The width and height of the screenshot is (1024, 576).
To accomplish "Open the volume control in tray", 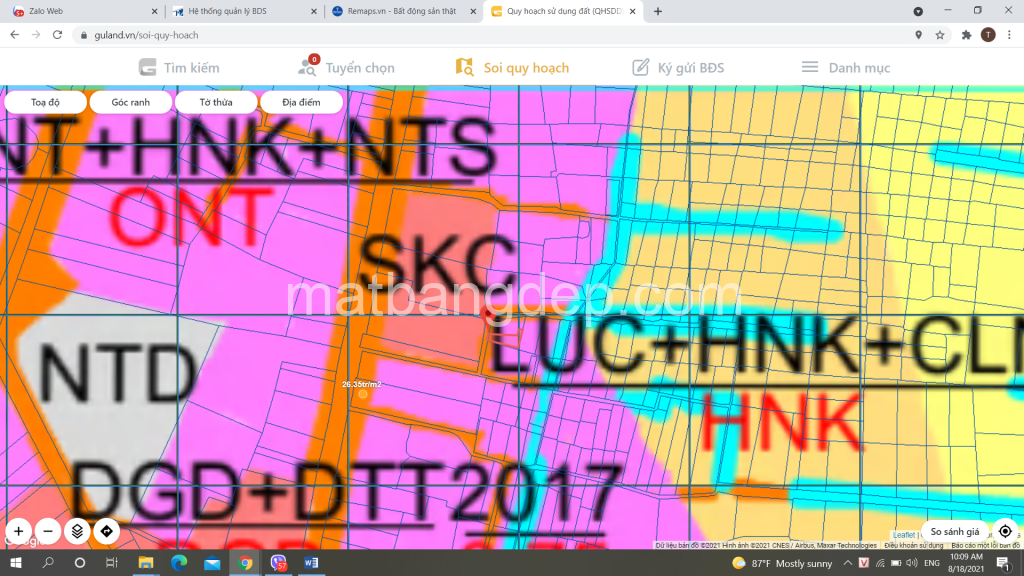I will point(912,563).
